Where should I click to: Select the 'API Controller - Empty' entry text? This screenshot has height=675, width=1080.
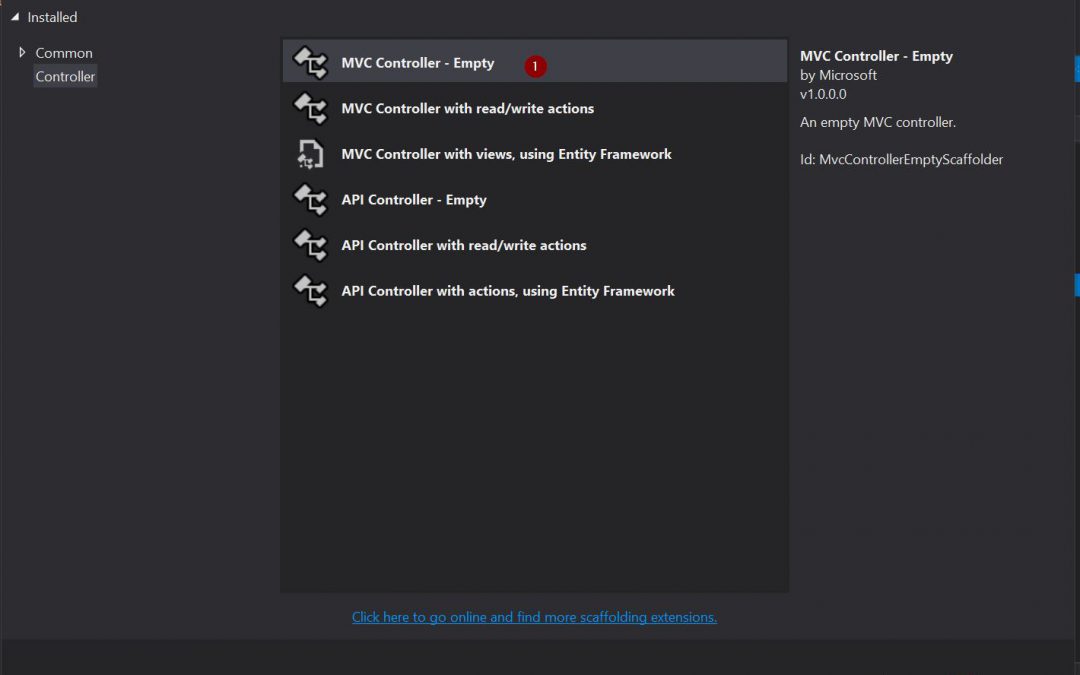[413, 200]
